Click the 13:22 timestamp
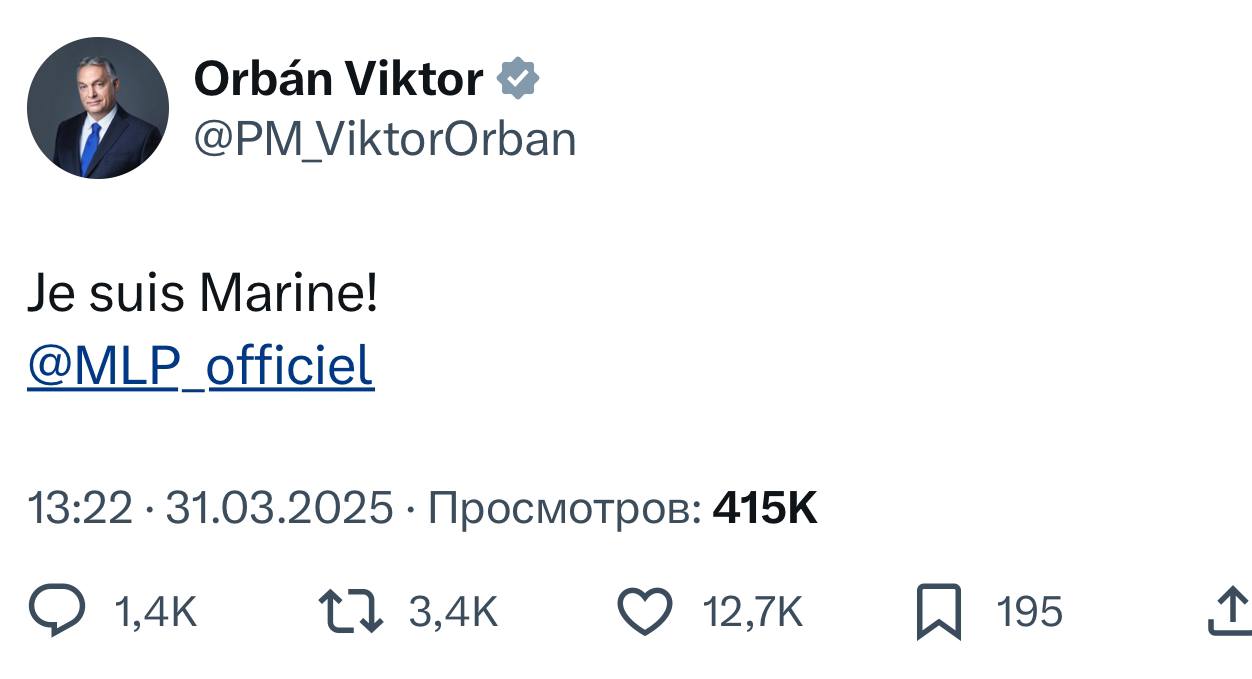 click(x=79, y=509)
